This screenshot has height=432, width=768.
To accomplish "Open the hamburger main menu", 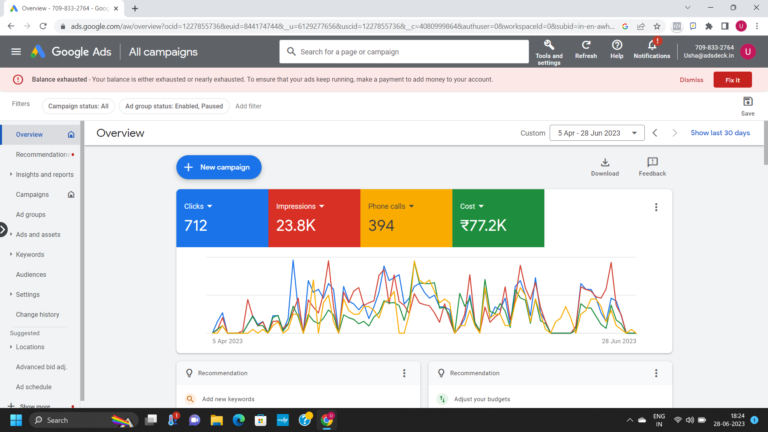I will pyautogui.click(x=16, y=51).
